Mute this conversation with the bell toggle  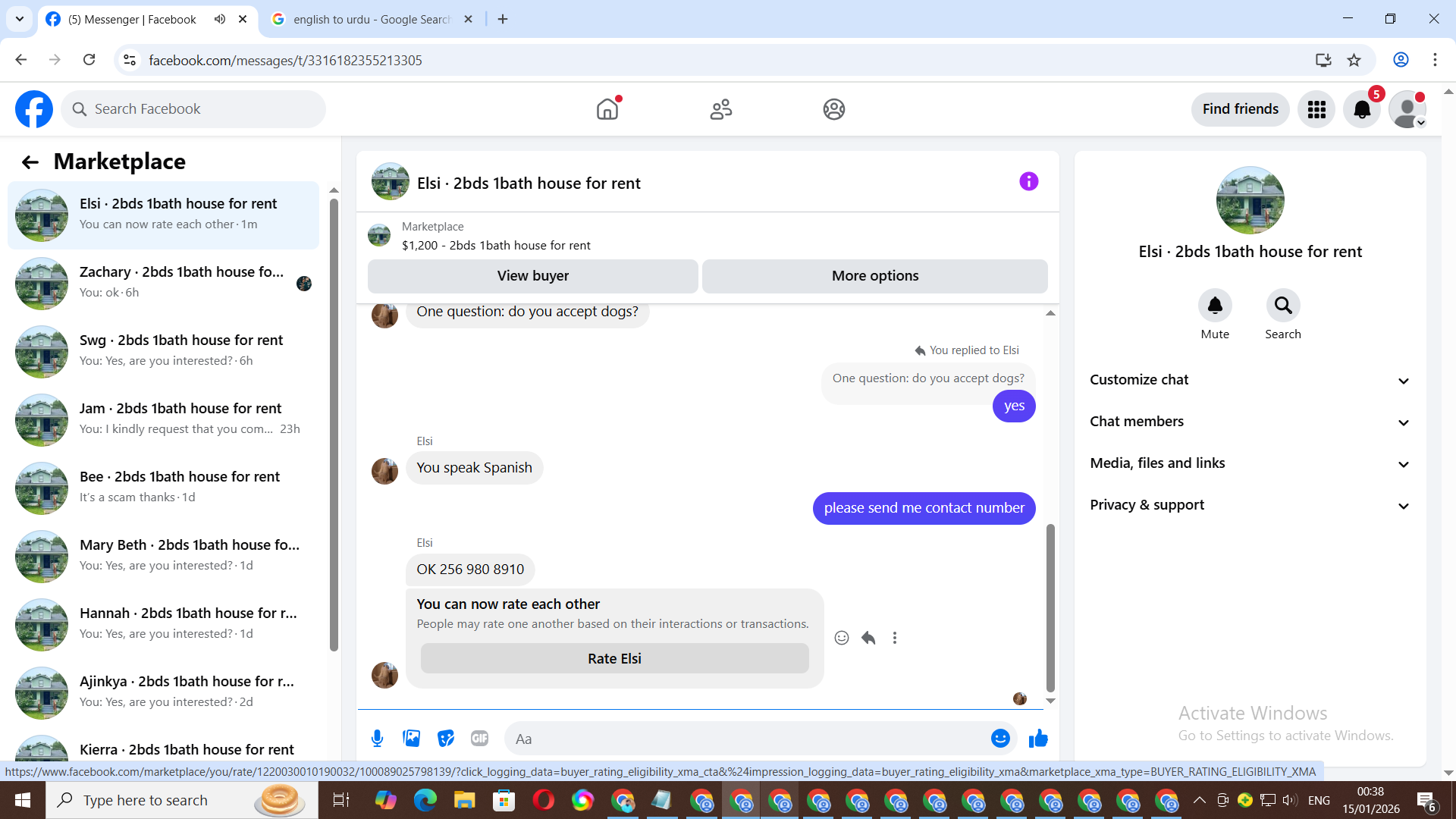tap(1215, 306)
